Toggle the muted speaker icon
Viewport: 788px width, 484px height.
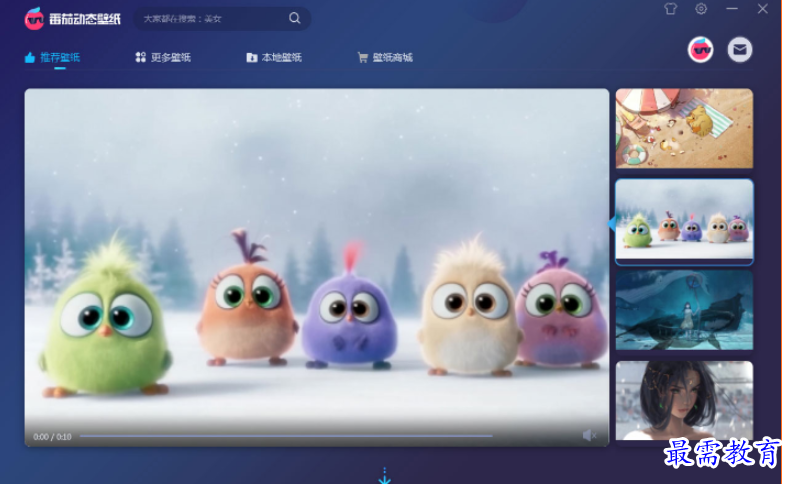coord(589,436)
